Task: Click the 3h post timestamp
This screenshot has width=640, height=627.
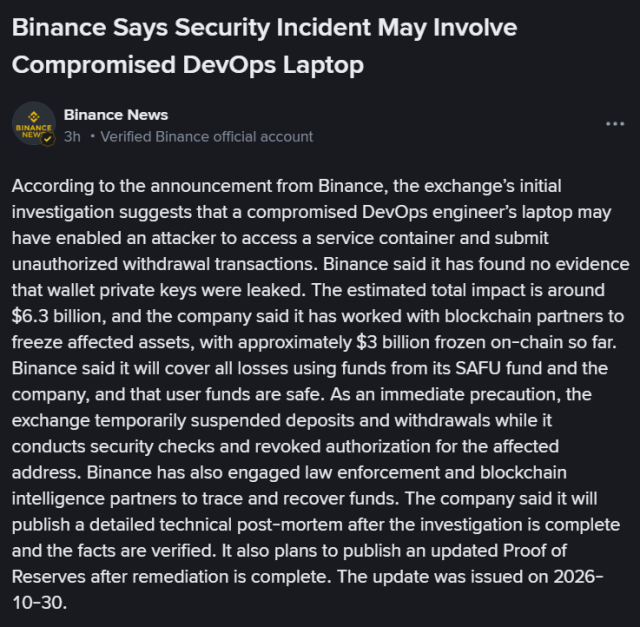Action: pyautogui.click(x=72, y=137)
